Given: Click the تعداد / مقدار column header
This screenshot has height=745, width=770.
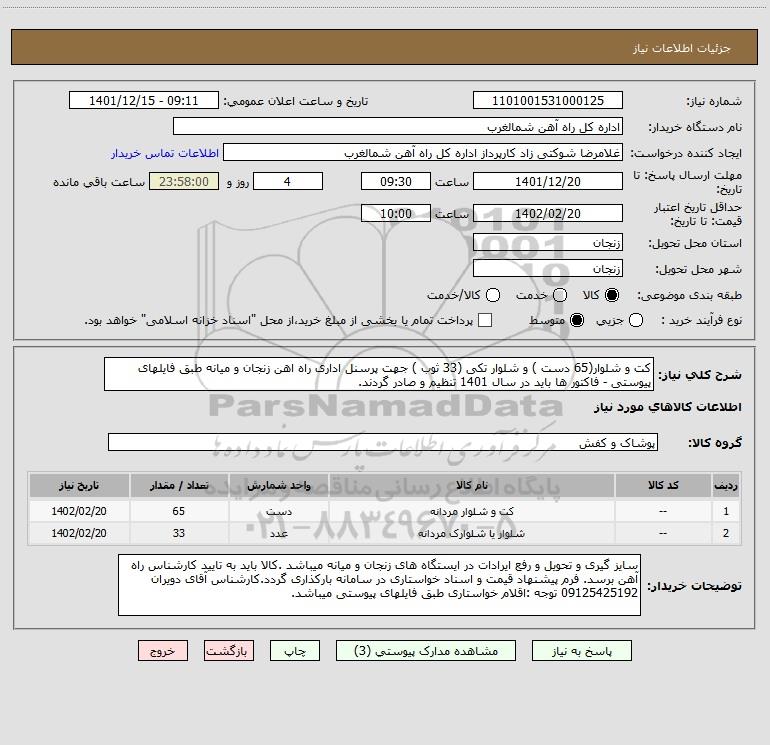Looking at the screenshot, I should tap(179, 486).
